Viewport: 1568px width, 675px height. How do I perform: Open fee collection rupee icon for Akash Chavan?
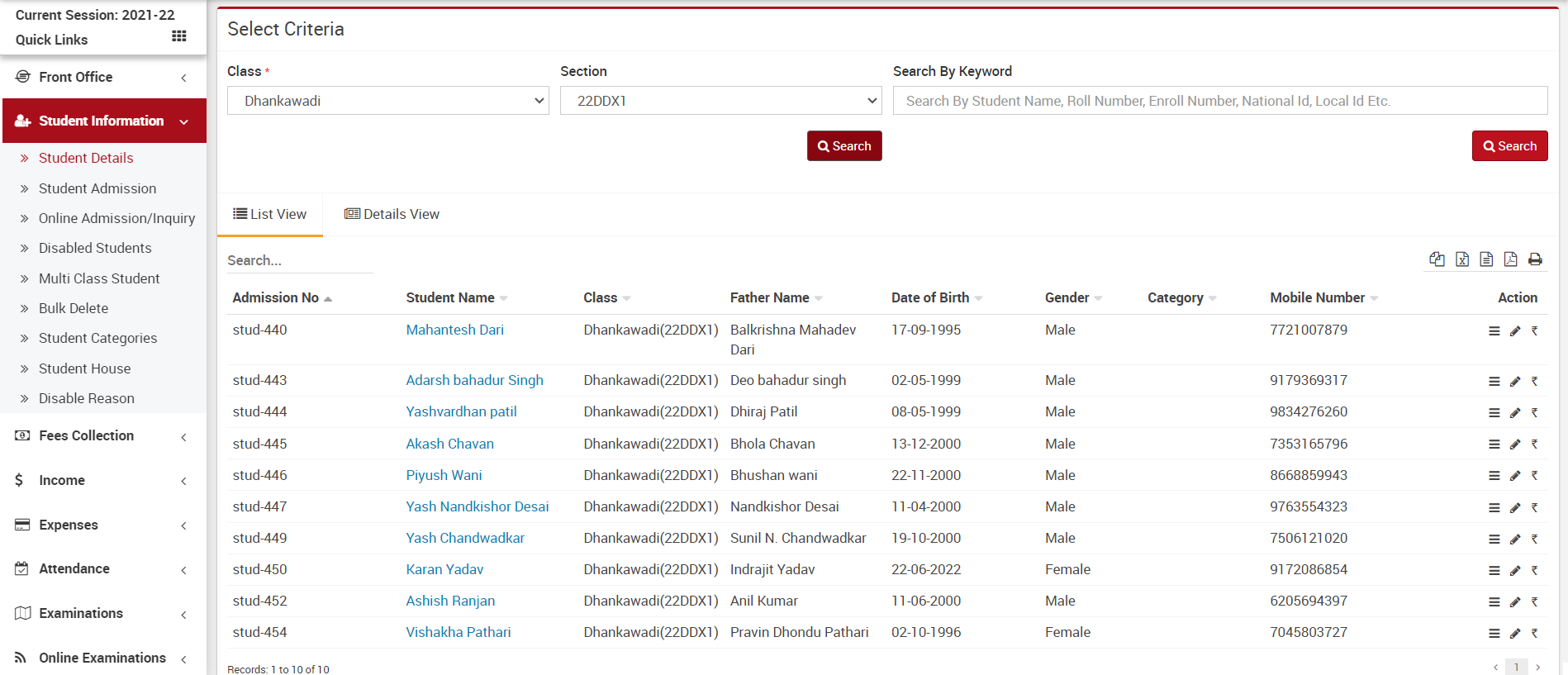click(1535, 444)
